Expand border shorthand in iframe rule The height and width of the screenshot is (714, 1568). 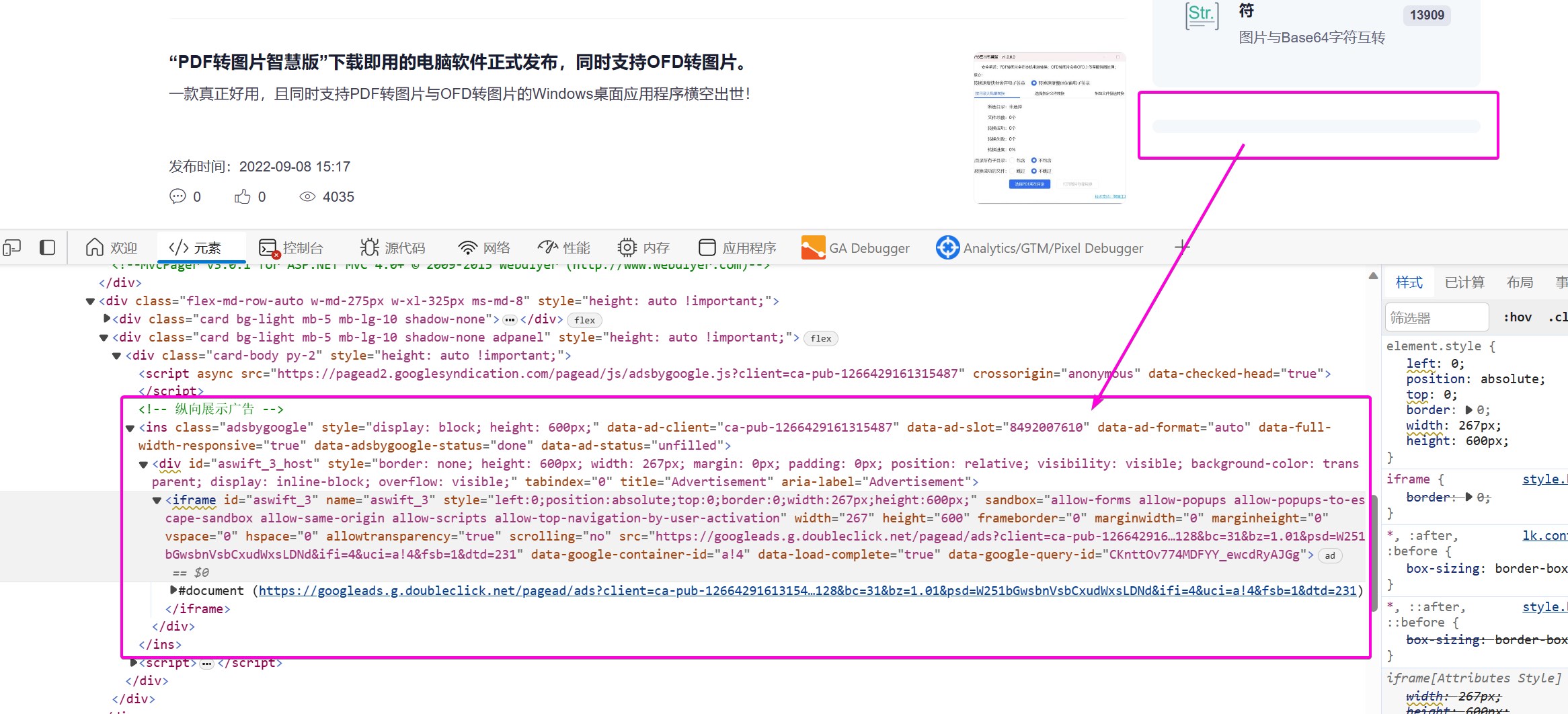point(1469,497)
